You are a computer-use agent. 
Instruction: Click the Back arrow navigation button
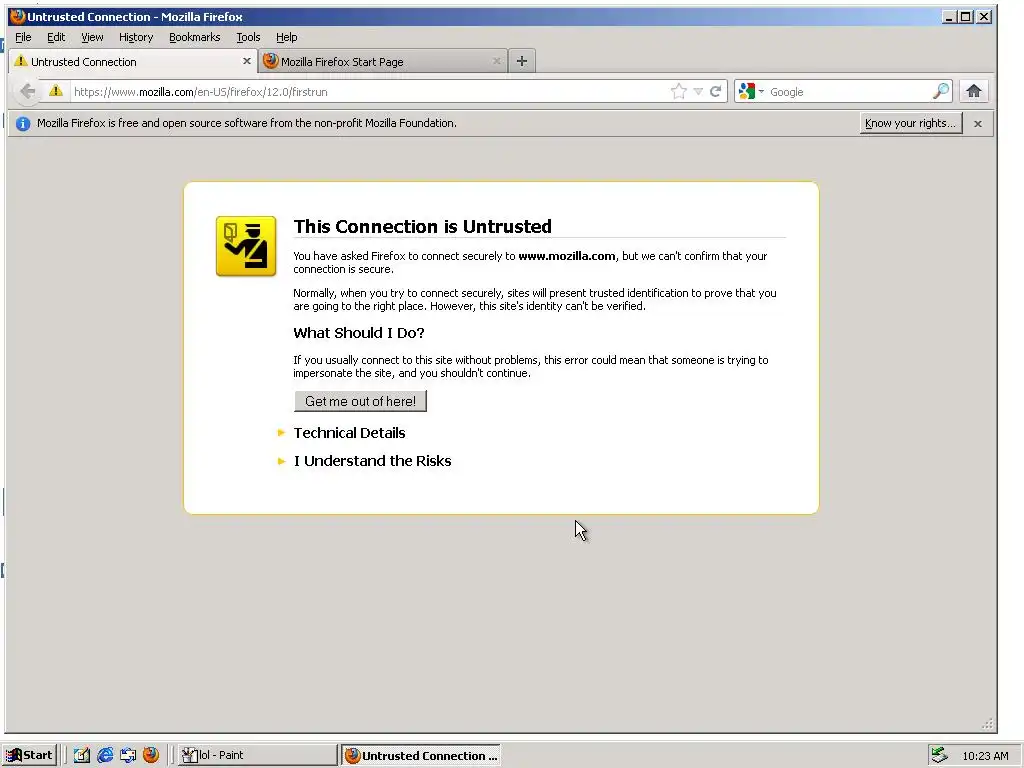click(27, 91)
